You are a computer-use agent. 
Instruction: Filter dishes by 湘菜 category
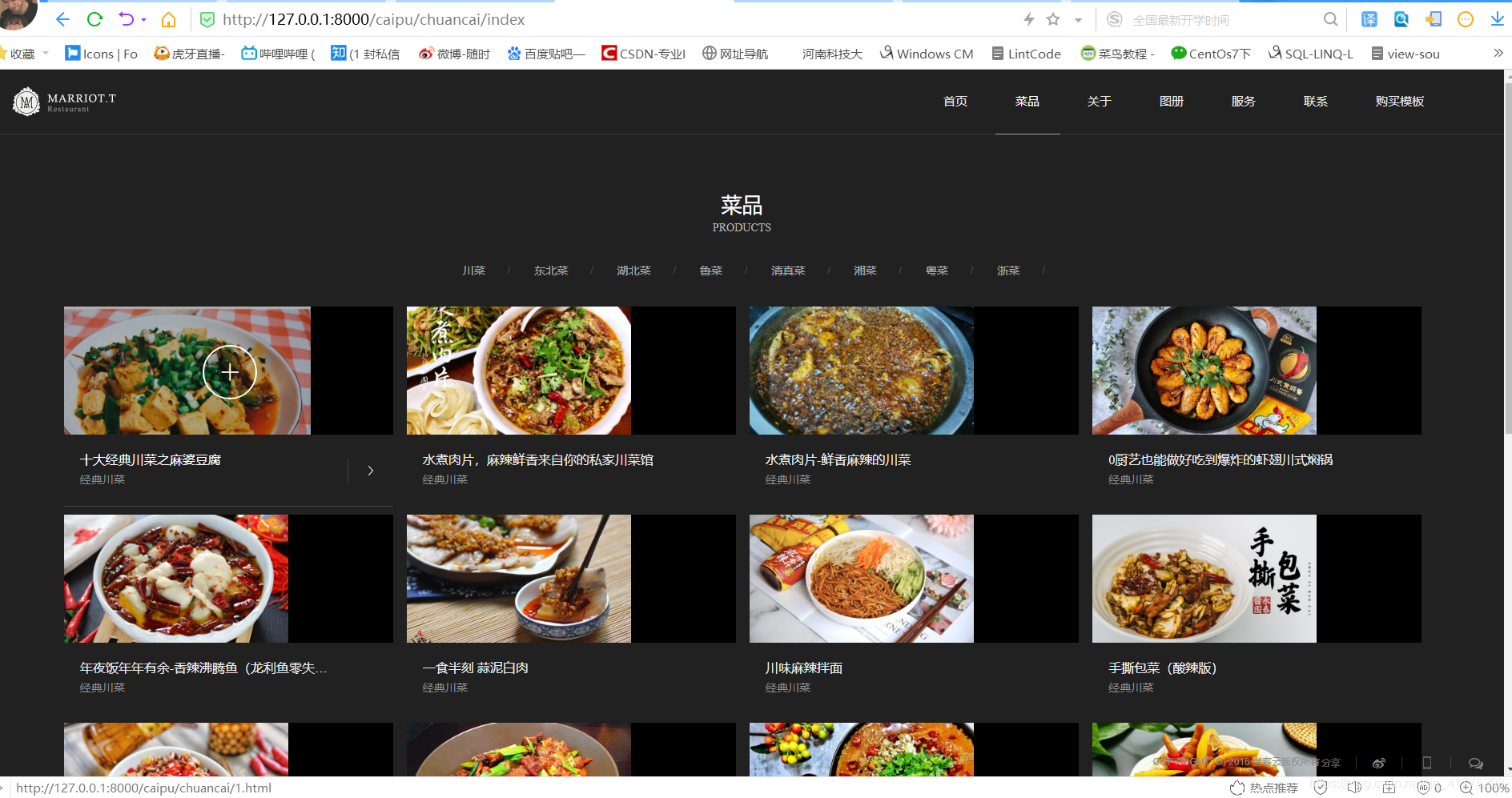click(865, 271)
